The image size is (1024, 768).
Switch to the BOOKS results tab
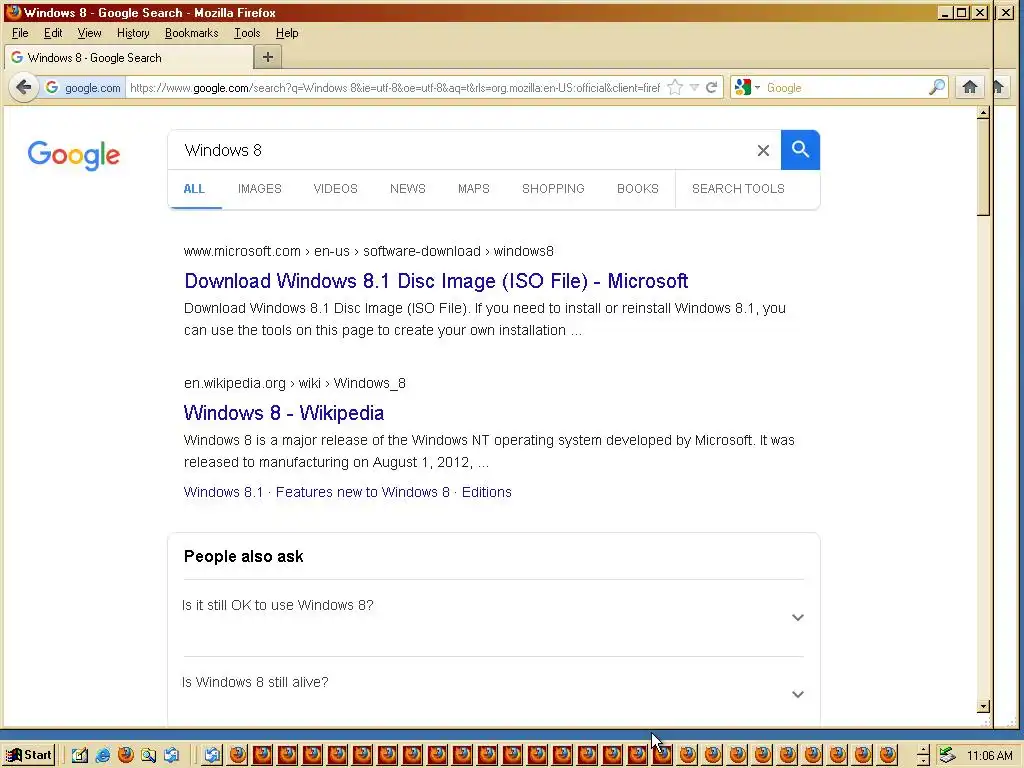[x=637, y=189]
